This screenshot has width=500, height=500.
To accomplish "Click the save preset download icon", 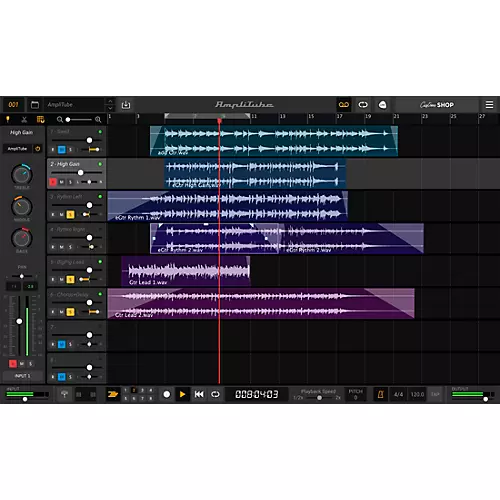I will 126,105.
